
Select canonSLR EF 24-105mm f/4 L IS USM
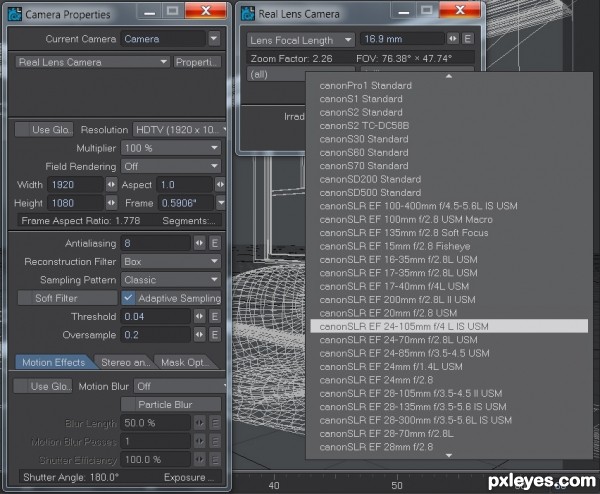pos(449,326)
